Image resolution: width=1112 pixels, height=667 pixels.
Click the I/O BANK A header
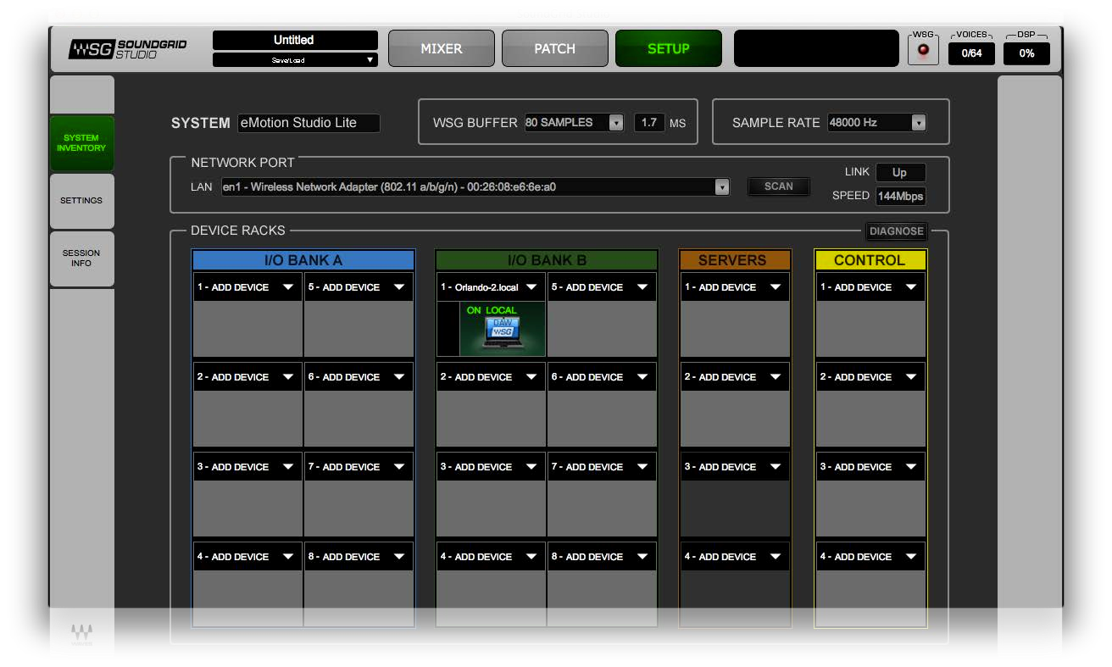304,260
